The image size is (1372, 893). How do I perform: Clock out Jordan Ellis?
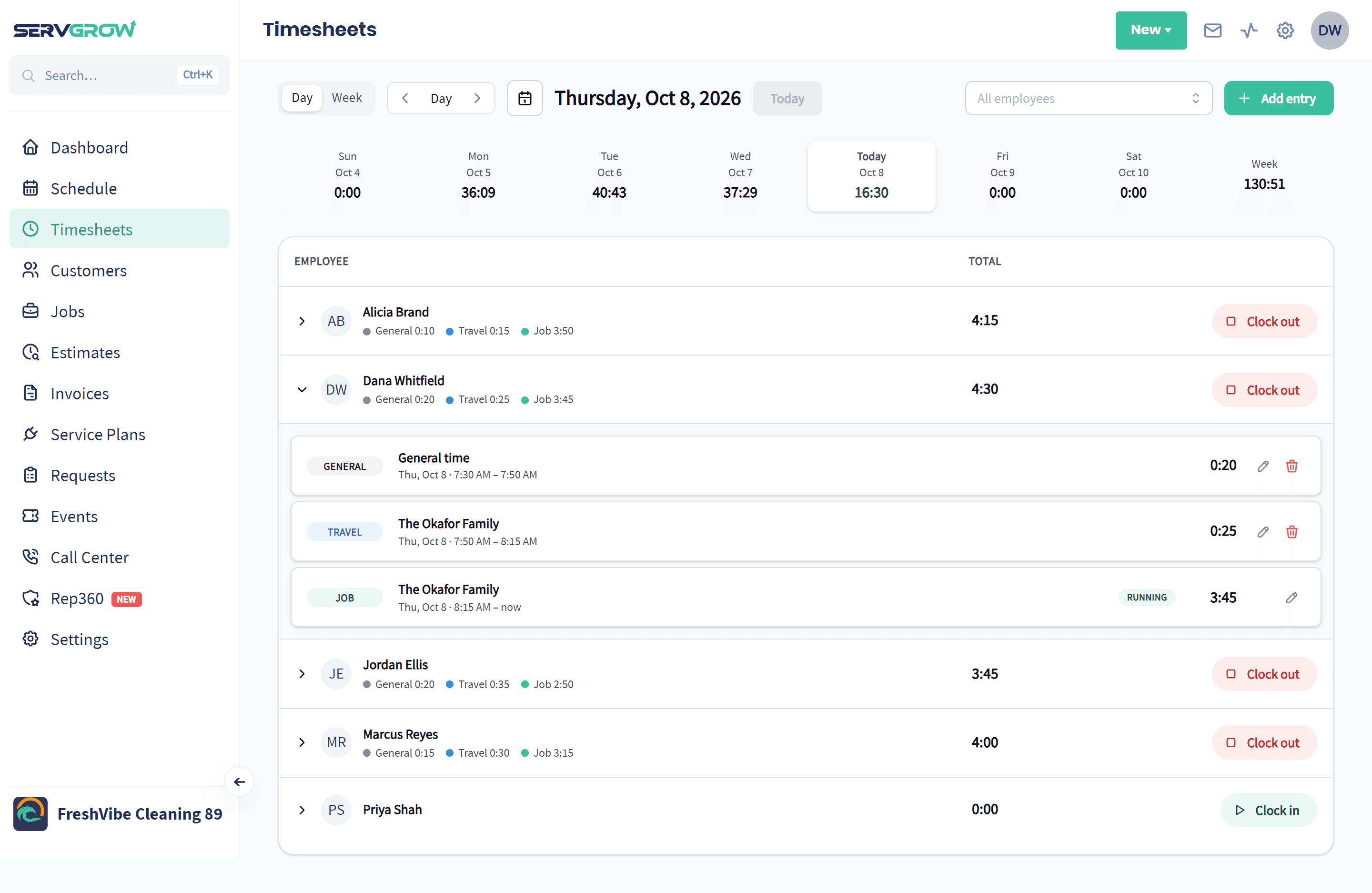[1264, 674]
